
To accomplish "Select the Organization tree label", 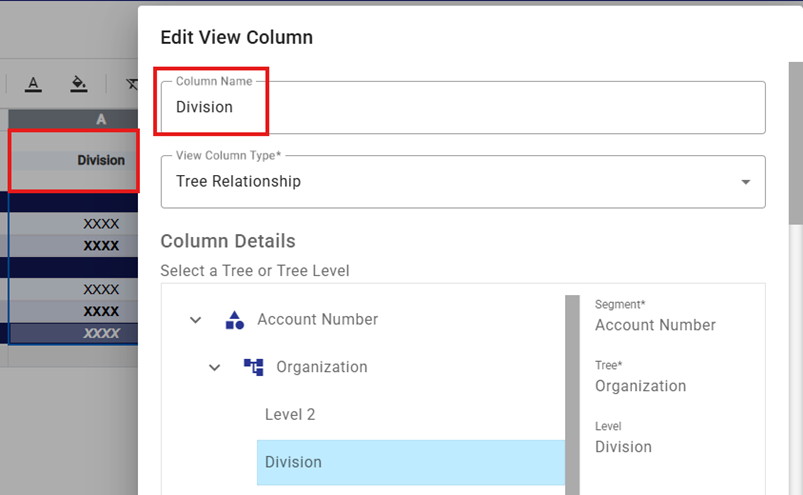I will tap(322, 367).
